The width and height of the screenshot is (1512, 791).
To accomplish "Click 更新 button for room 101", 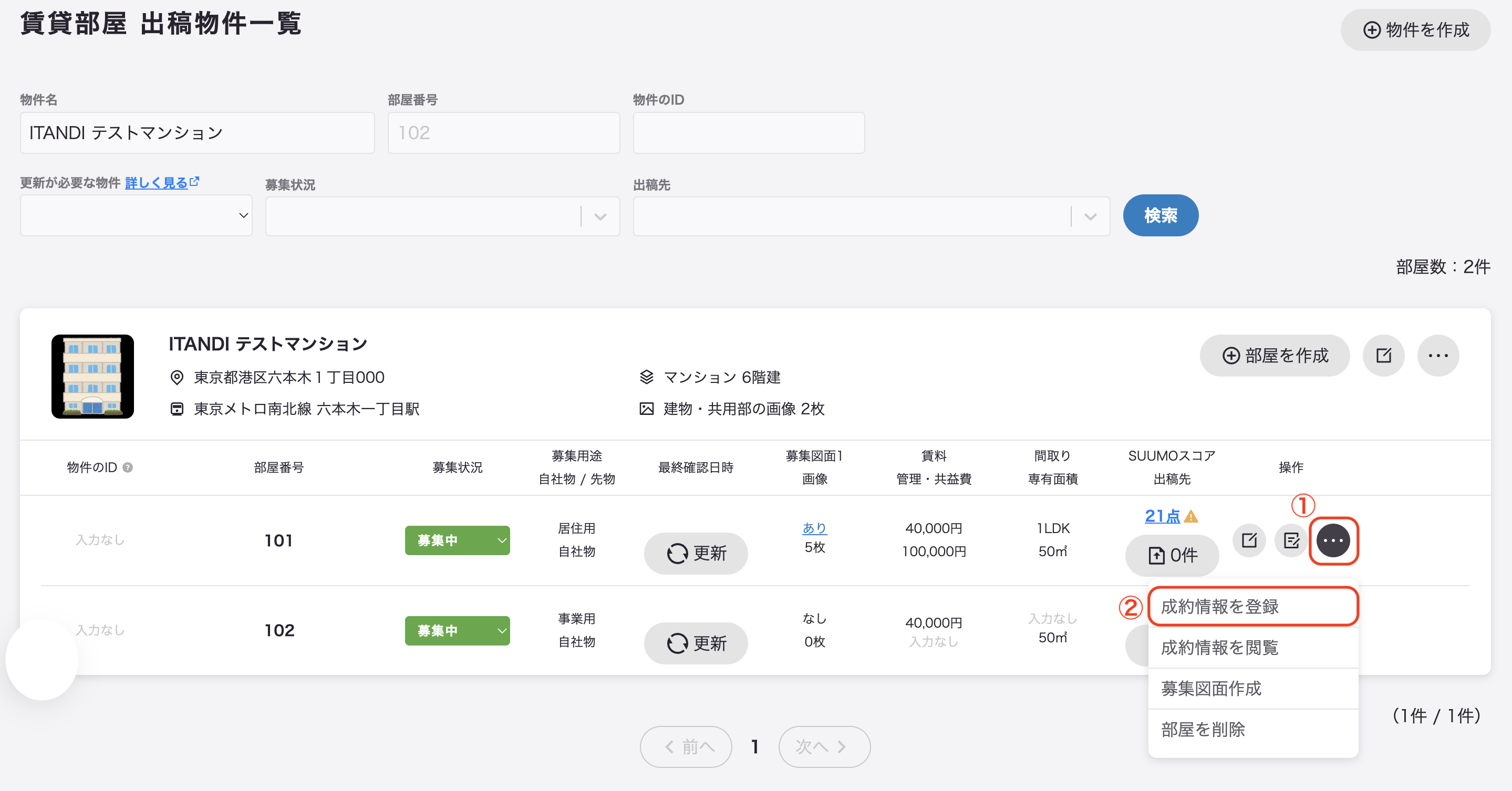I will 696,554.
